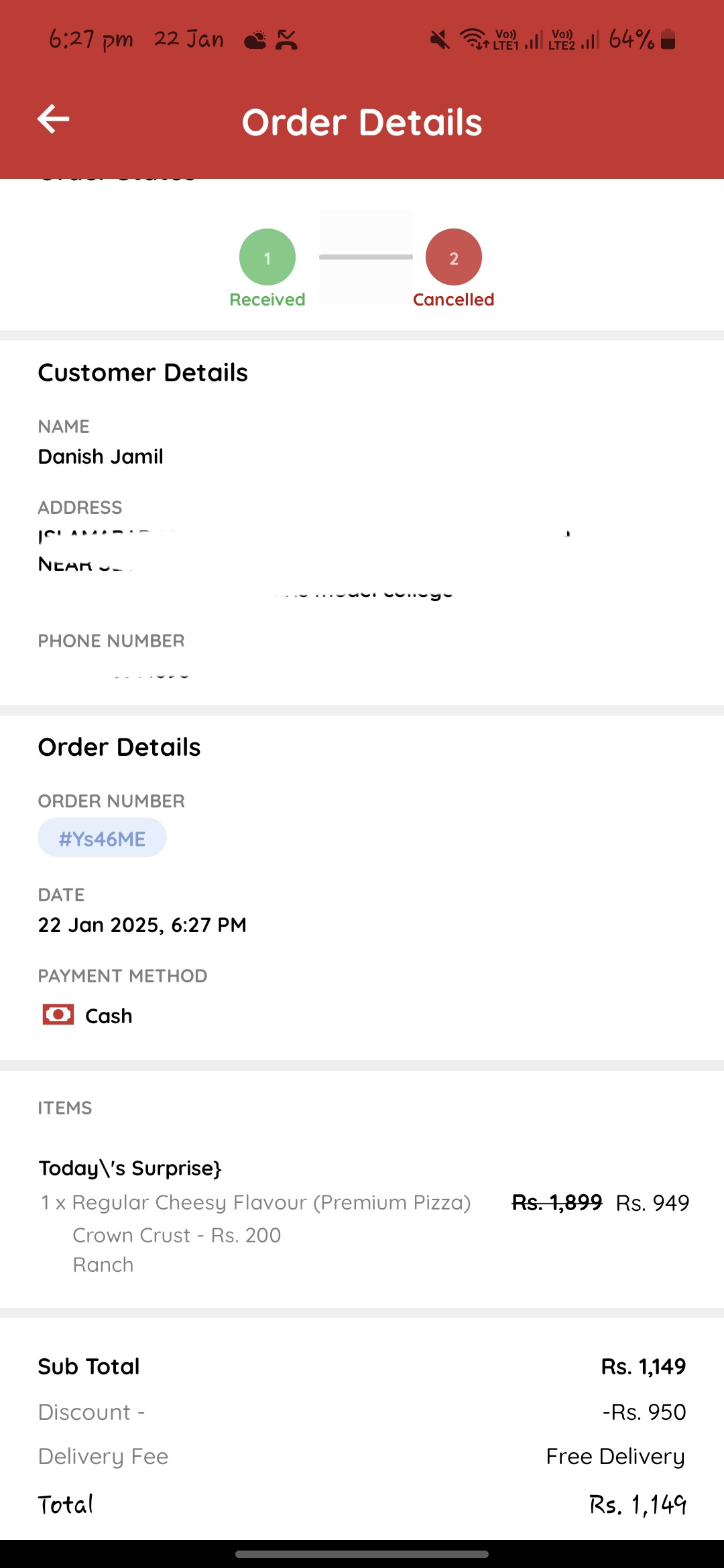Tap the progress line between status steps

pos(366,257)
